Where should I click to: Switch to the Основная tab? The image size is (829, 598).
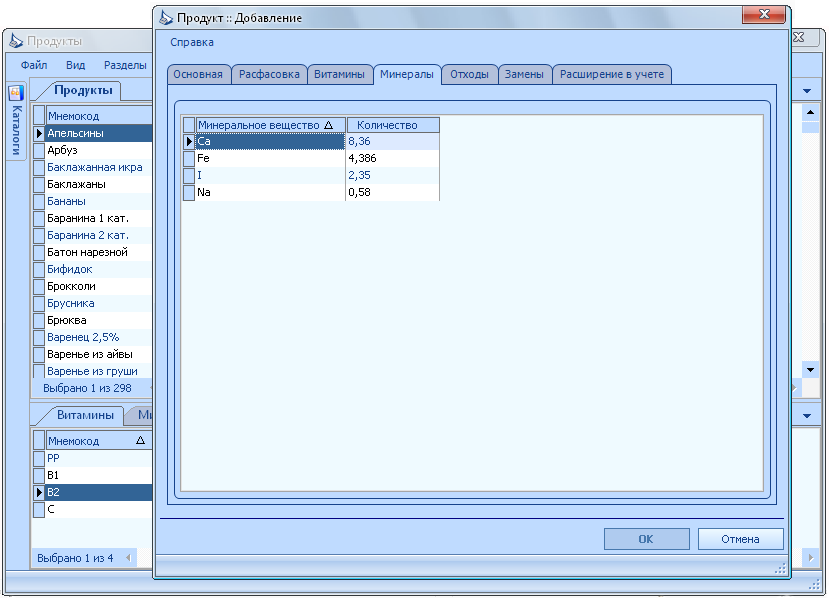coord(198,75)
